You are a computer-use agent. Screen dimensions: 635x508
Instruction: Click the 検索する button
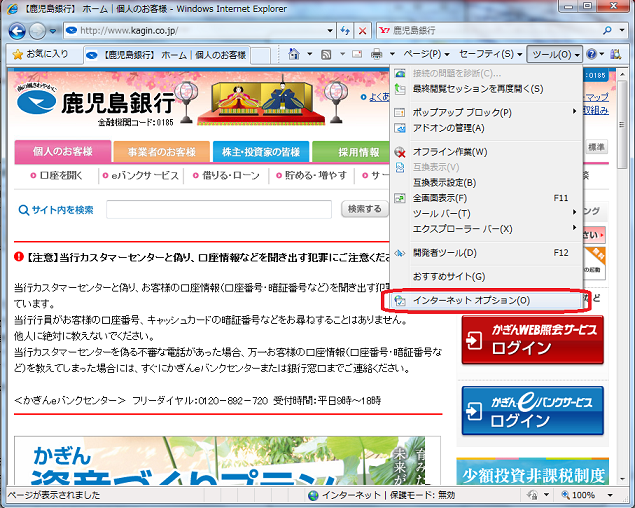(x=364, y=209)
